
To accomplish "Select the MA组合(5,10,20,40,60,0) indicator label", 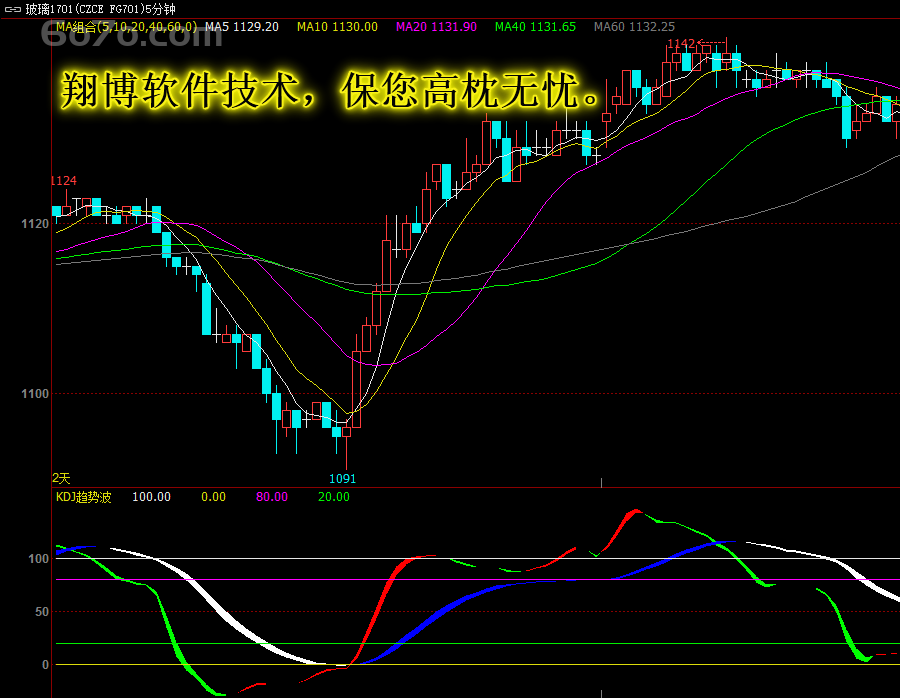I will point(126,27).
